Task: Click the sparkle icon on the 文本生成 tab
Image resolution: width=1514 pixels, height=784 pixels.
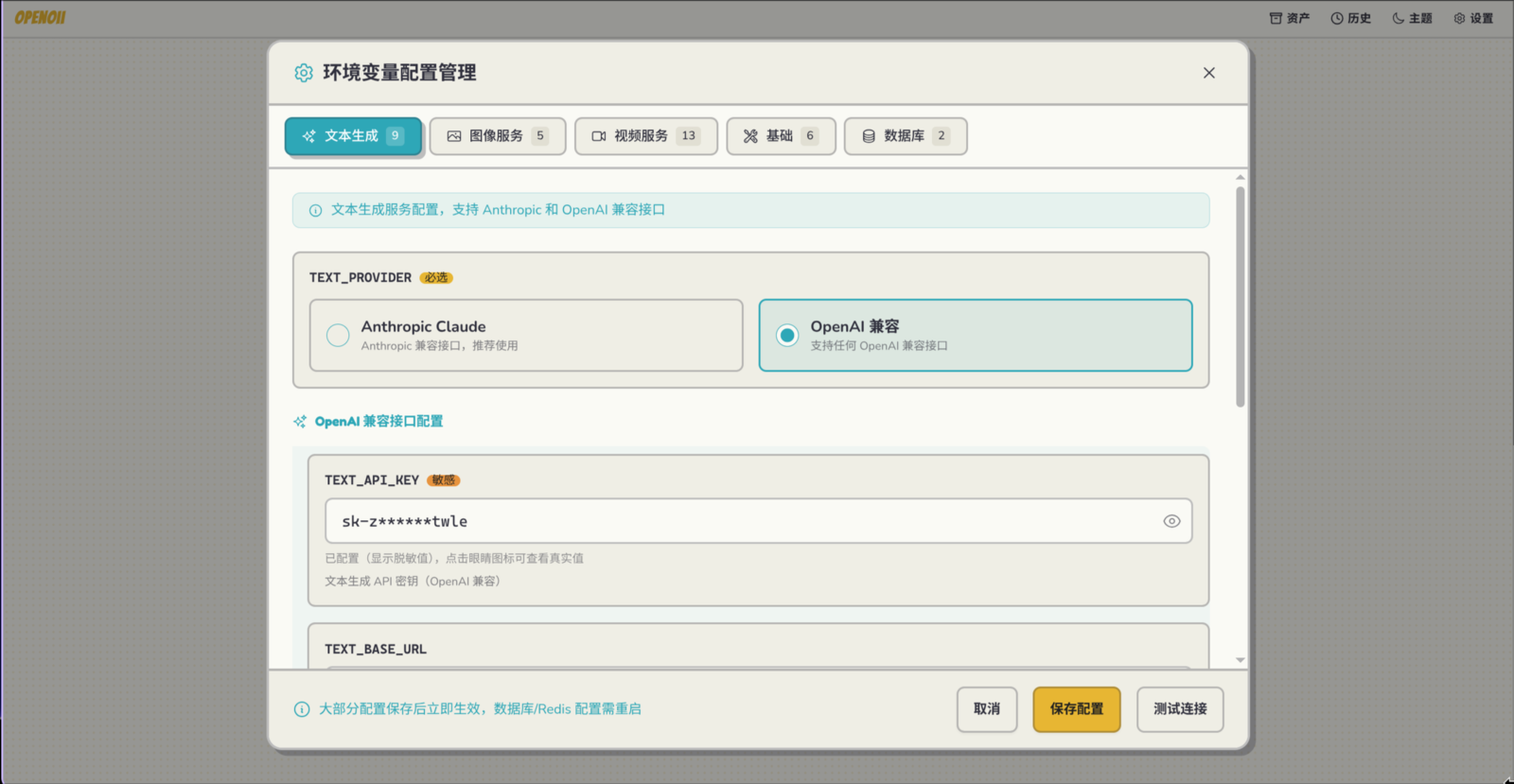Action: tap(308, 136)
